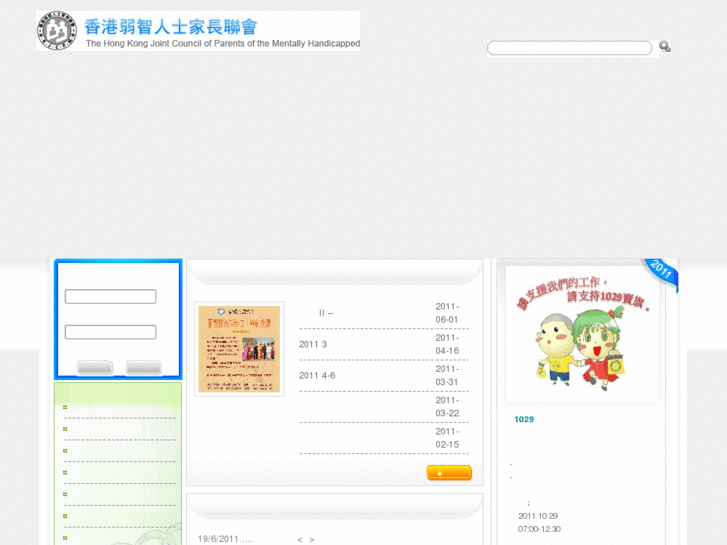Screen dimensions: 727x545
Task: Click the 19/6/2011 entry text
Action: (x=225, y=539)
